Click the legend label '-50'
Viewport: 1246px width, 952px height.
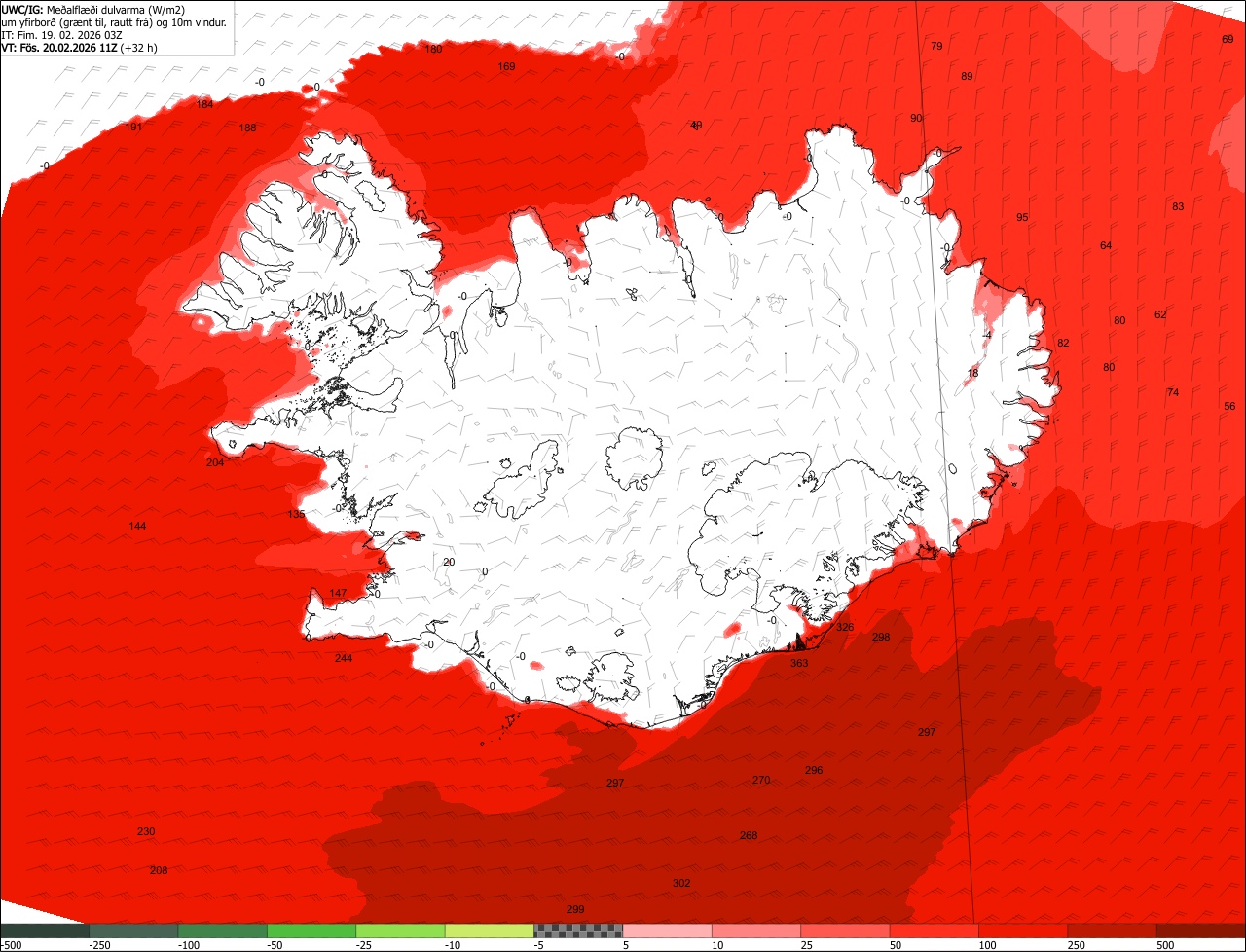(276, 945)
